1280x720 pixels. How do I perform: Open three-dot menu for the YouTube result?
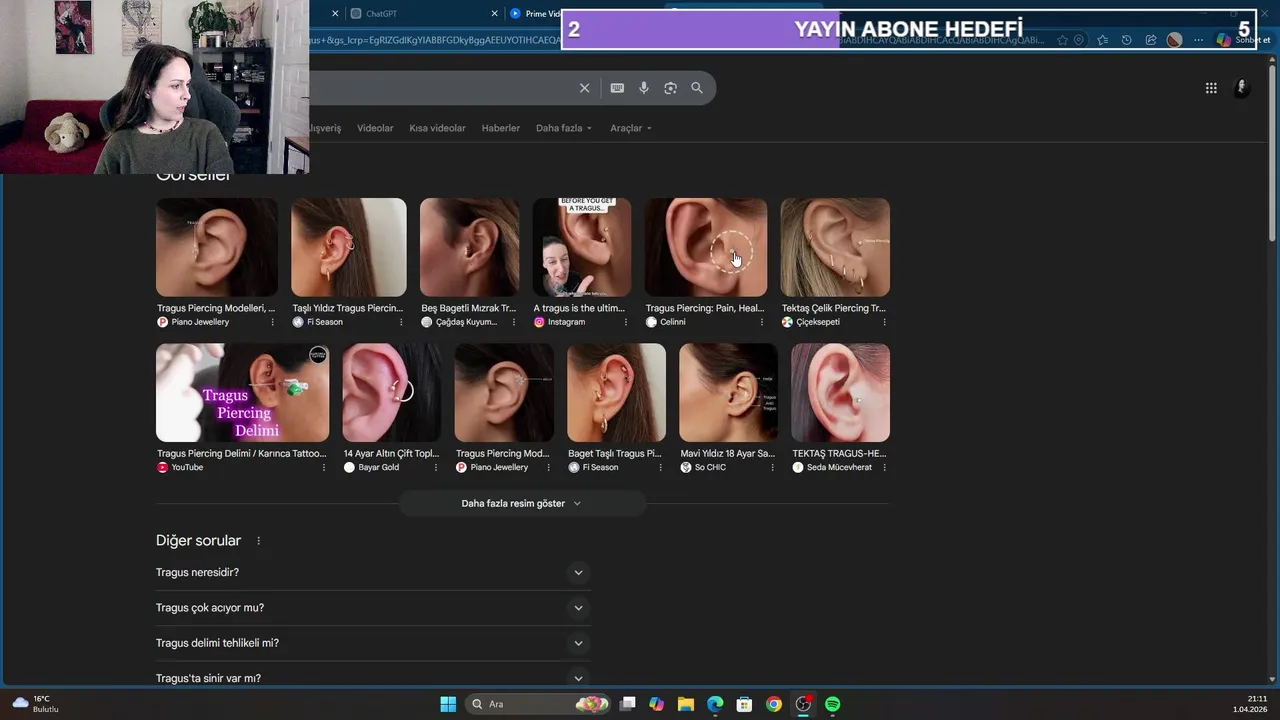[324, 467]
